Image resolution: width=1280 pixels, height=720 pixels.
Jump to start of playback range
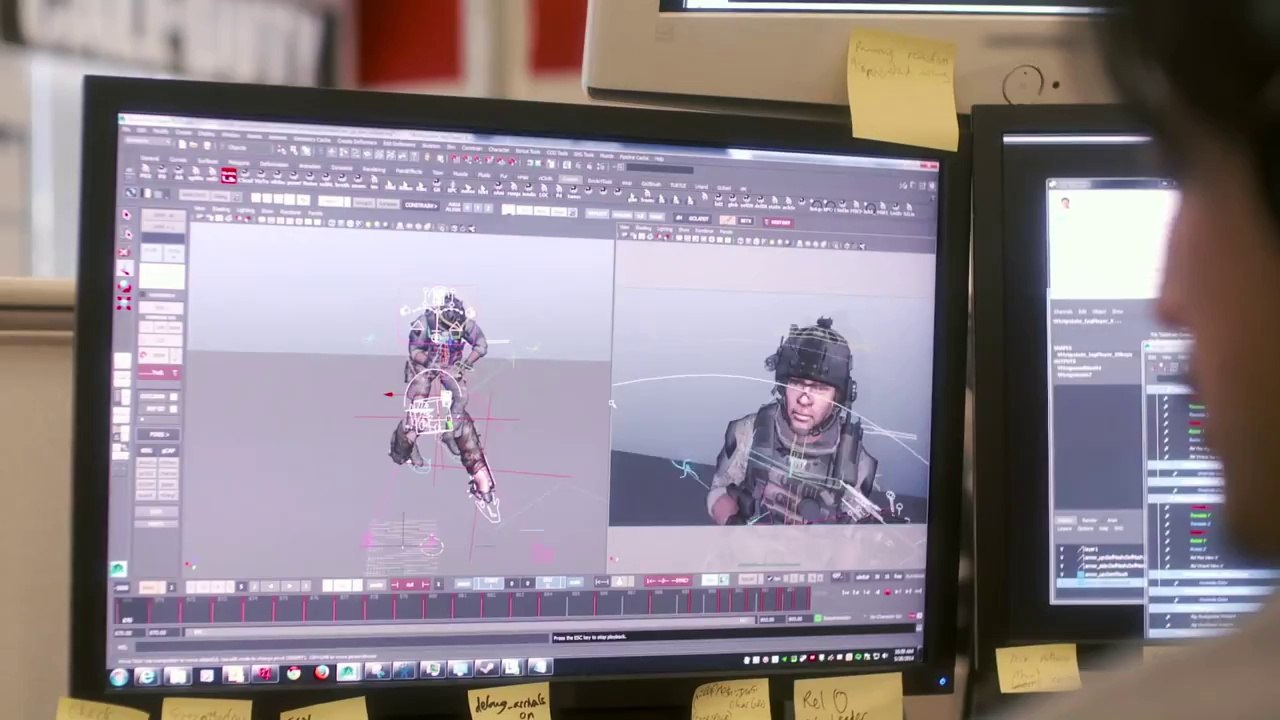[x=846, y=594]
